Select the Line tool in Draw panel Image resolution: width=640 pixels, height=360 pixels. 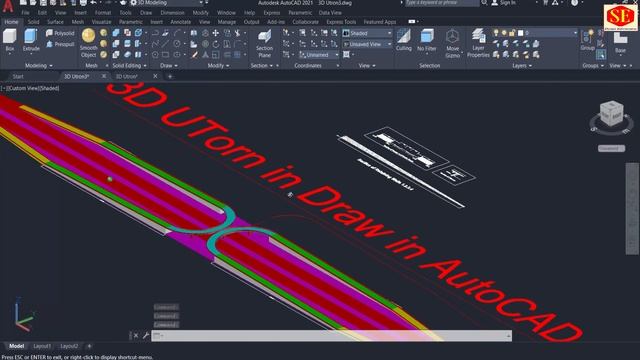[x=165, y=44]
